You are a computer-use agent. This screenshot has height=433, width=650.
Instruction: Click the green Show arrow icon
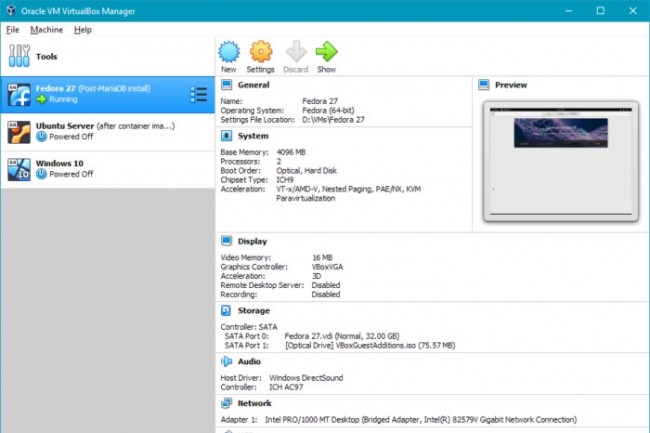(x=326, y=52)
